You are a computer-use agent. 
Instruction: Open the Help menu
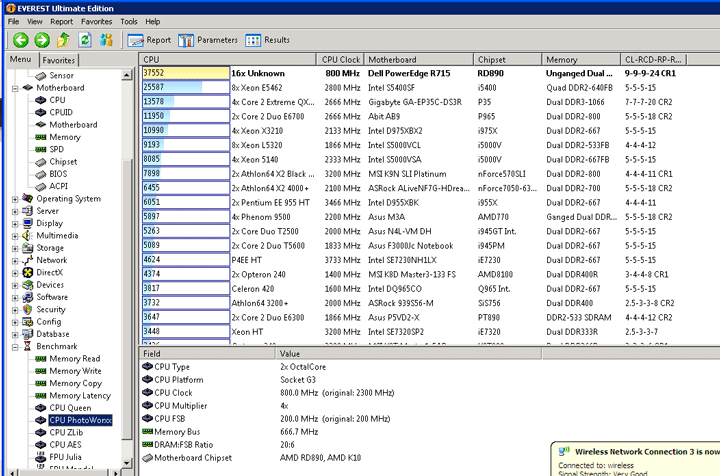[152, 22]
